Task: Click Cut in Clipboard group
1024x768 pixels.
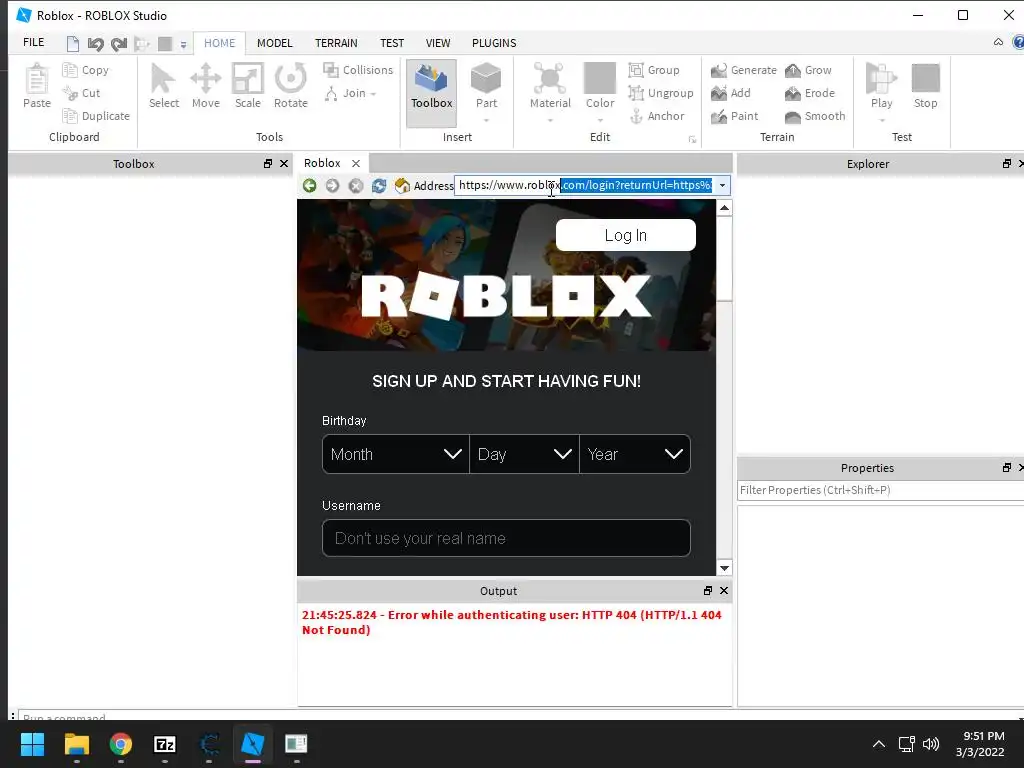Action: [82, 93]
